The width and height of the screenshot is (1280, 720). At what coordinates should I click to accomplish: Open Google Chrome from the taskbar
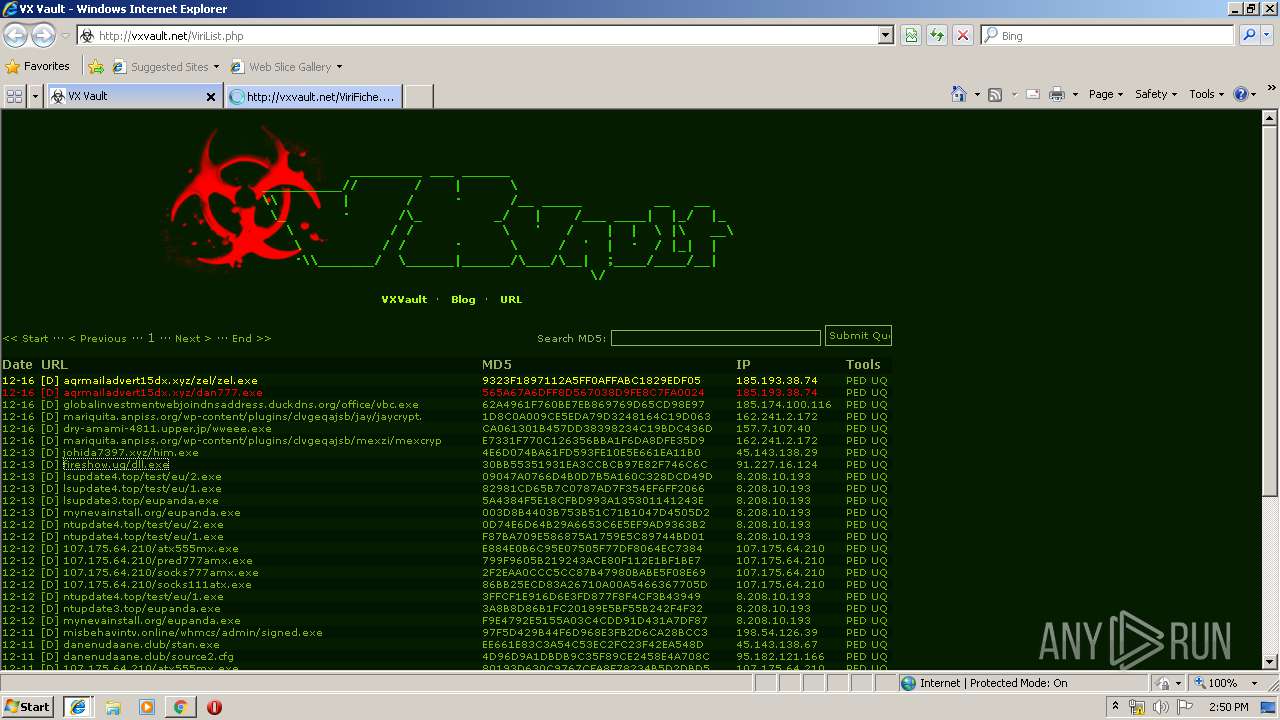181,707
